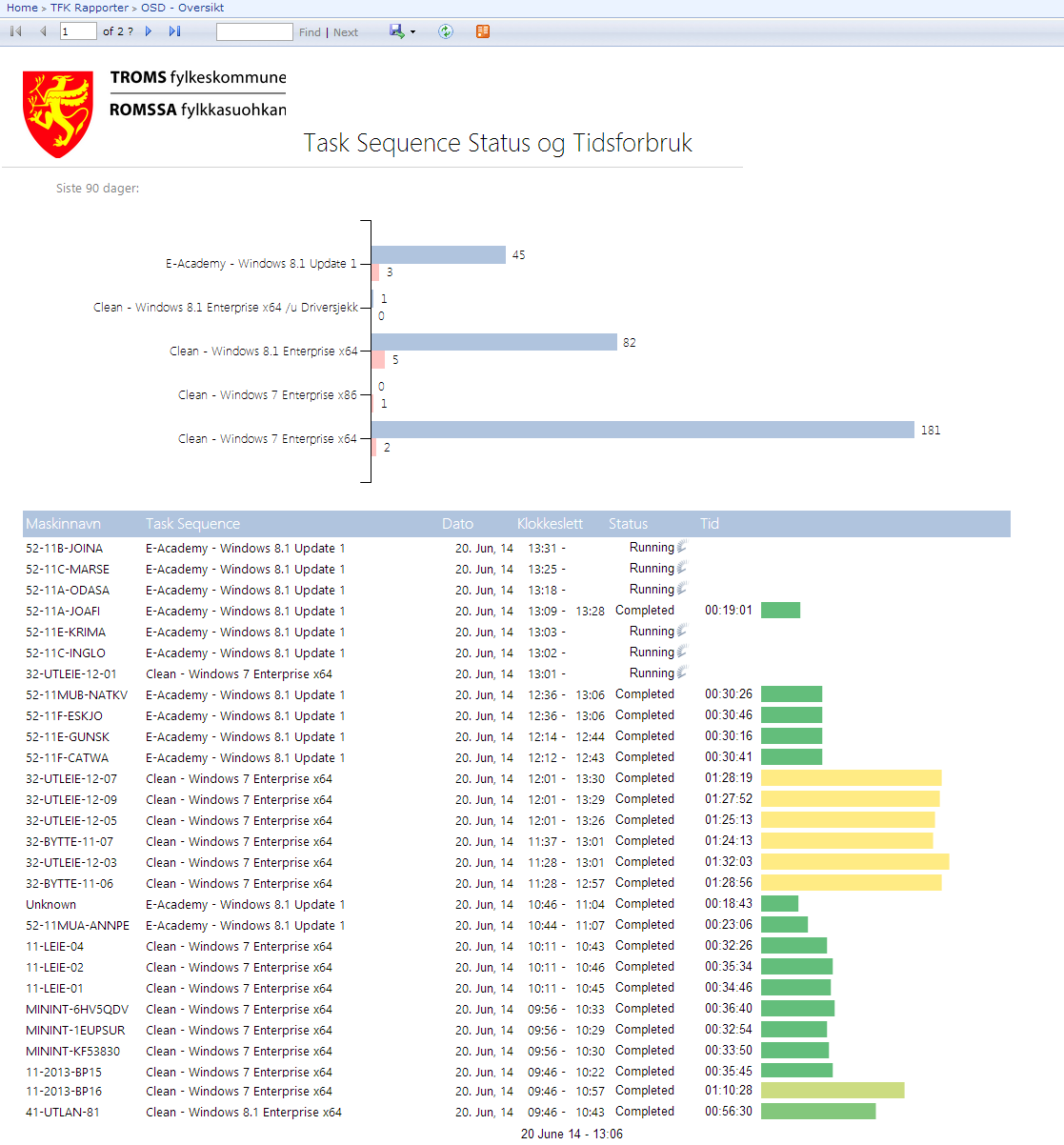1064x1145 pixels.
Task: Click the export save-disk icon
Action: [x=393, y=30]
